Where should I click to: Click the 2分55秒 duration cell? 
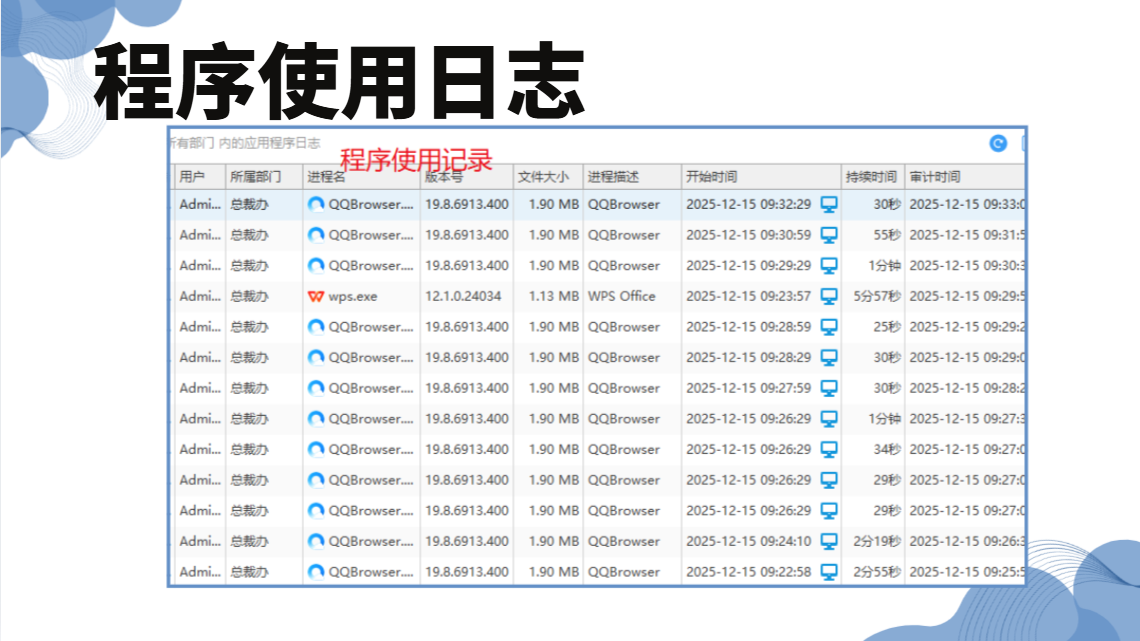pyautogui.click(x=877, y=572)
